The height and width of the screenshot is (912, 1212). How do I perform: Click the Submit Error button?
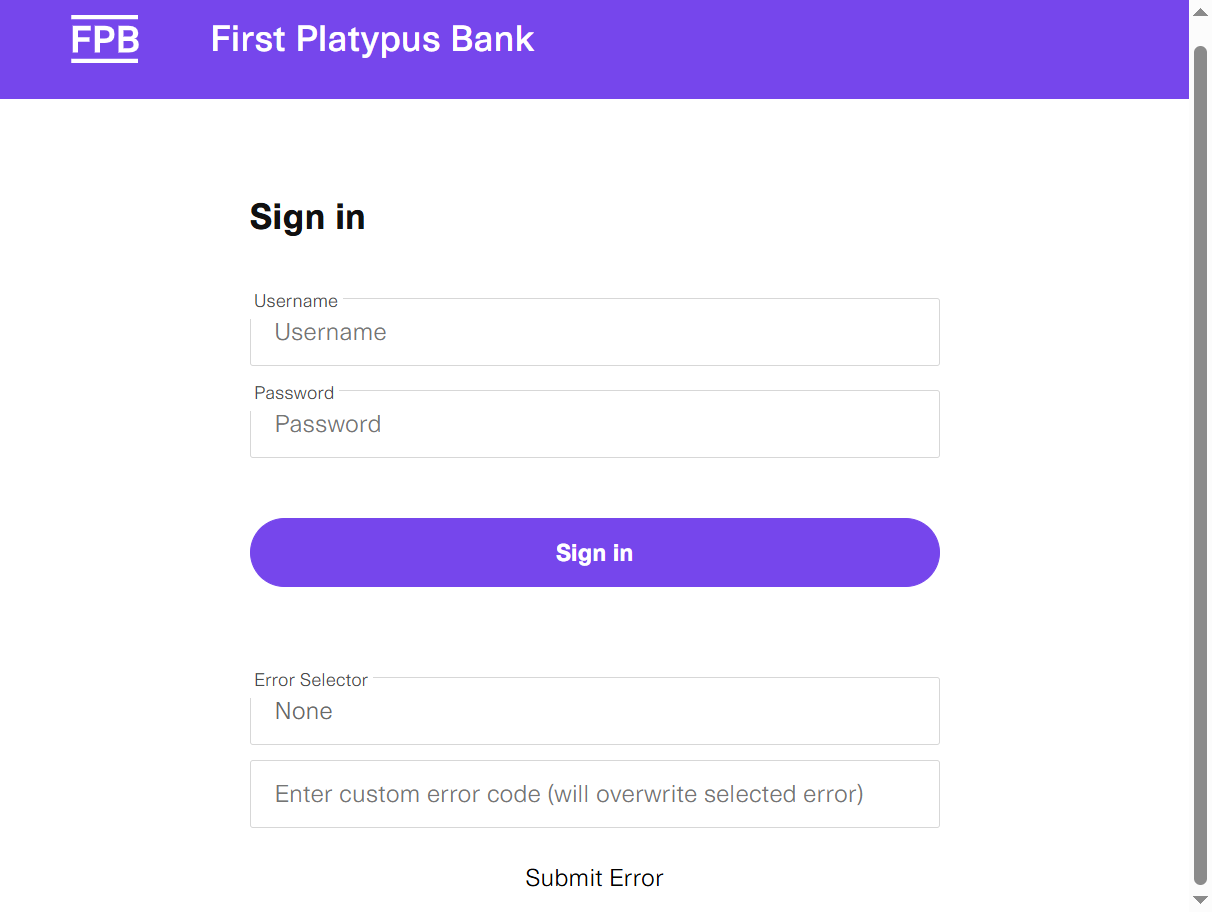pos(594,878)
